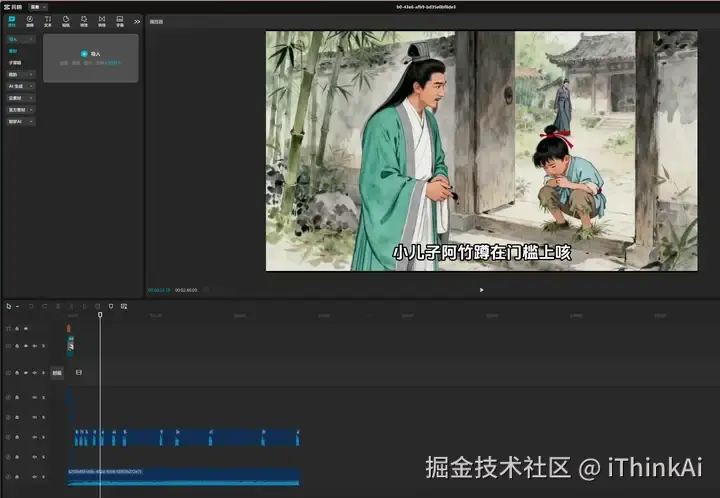
Task: Click the redo icon in timeline toolbar
Action: click(x=45, y=306)
